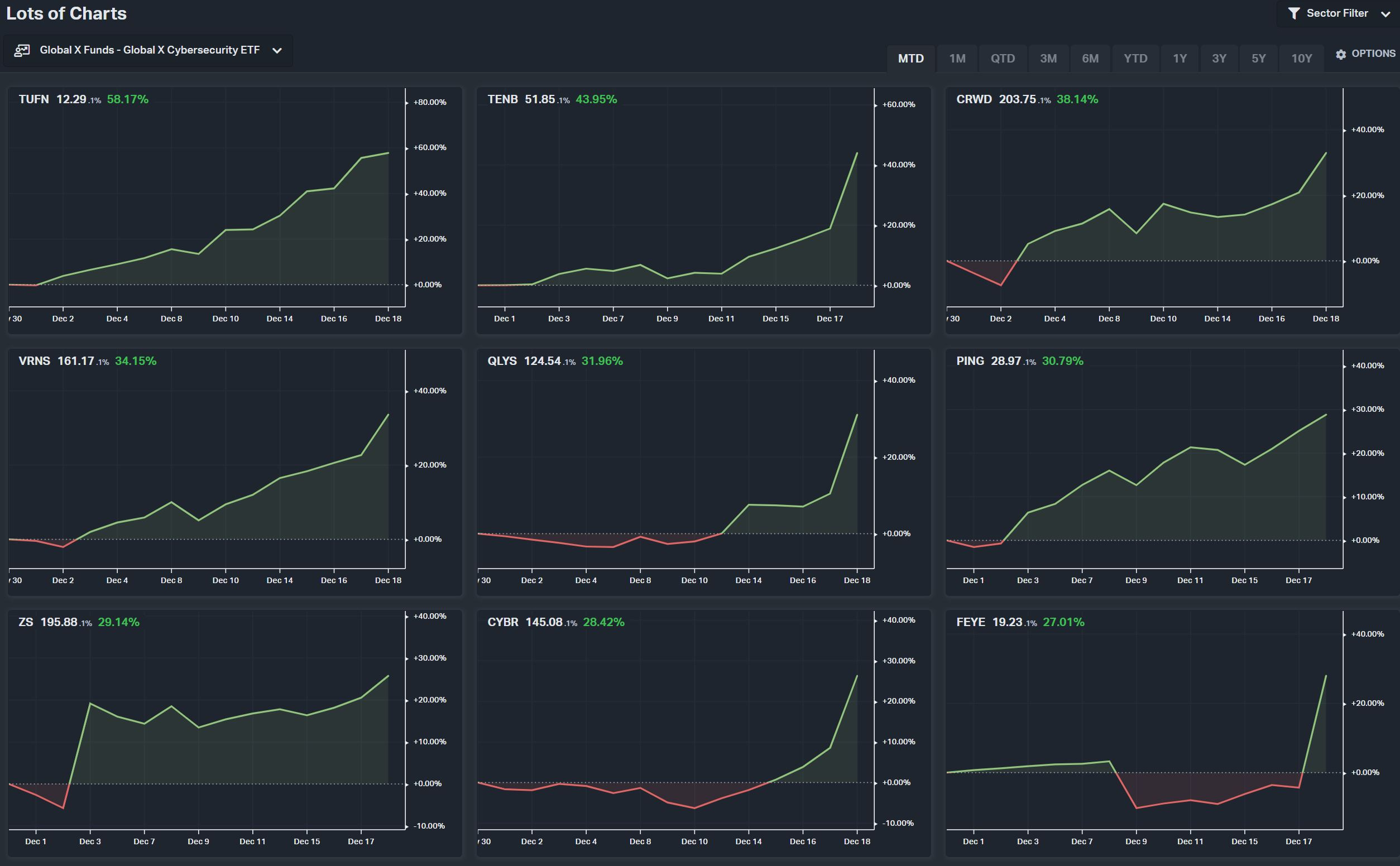Image resolution: width=1400 pixels, height=866 pixels.
Task: Choose the 3Y time range
Action: [1219, 59]
